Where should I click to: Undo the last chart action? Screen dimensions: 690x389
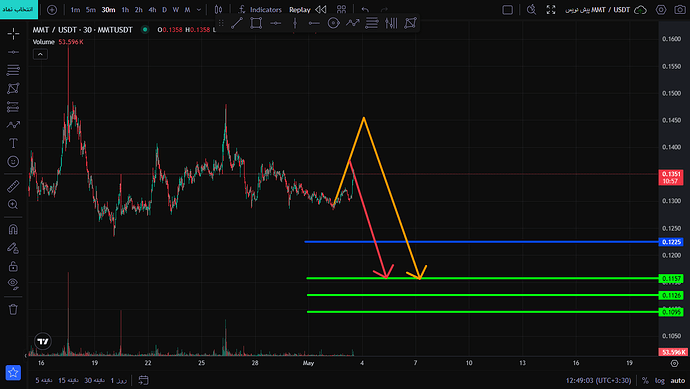click(x=365, y=10)
